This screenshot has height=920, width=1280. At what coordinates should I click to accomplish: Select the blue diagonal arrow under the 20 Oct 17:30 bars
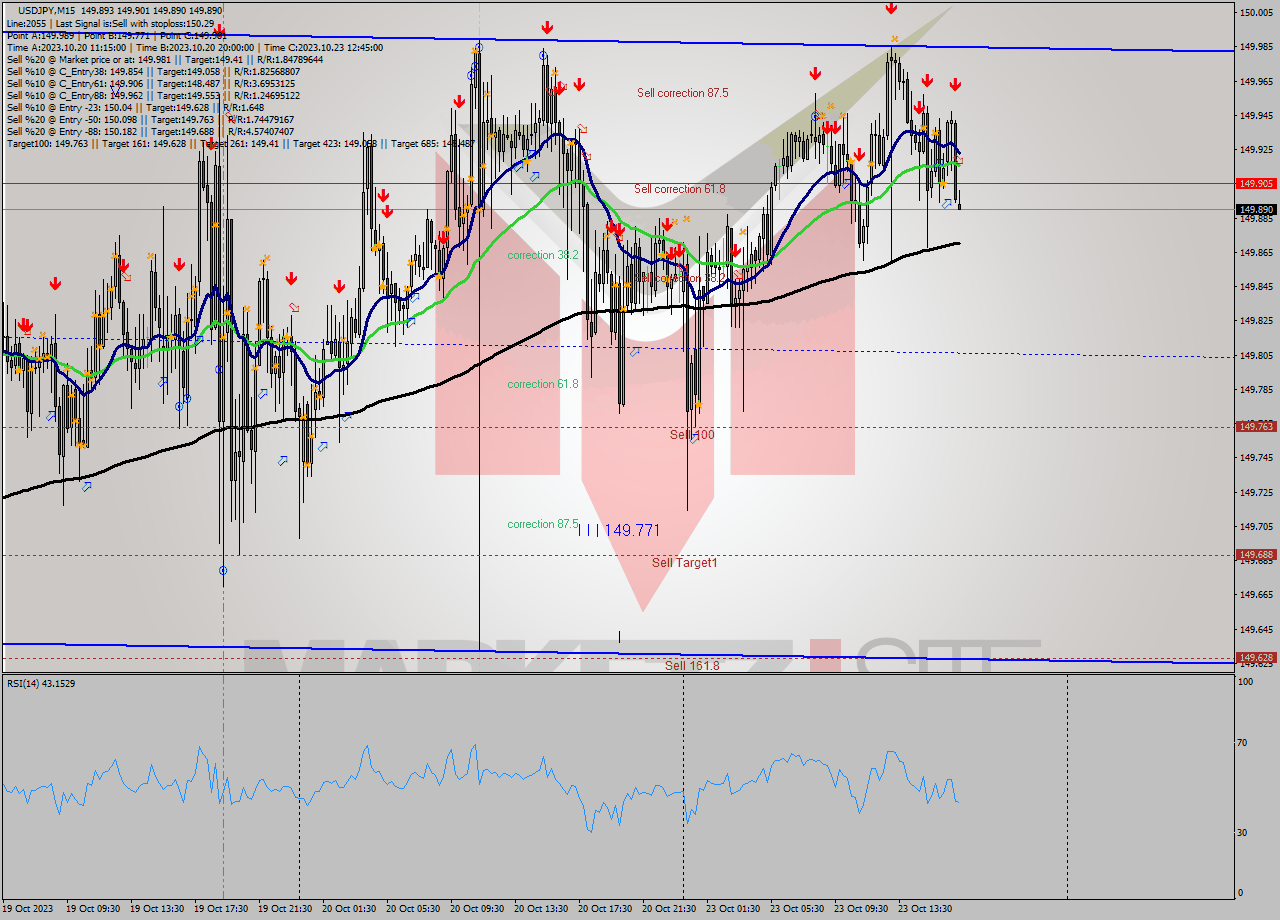pos(634,352)
